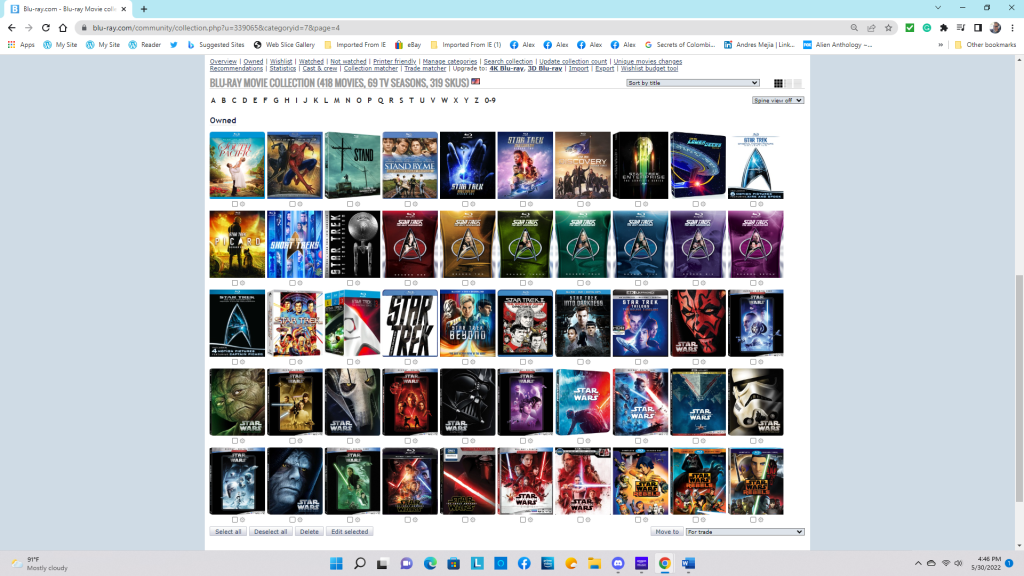Expand the Spine view off dropdown

[778, 101]
